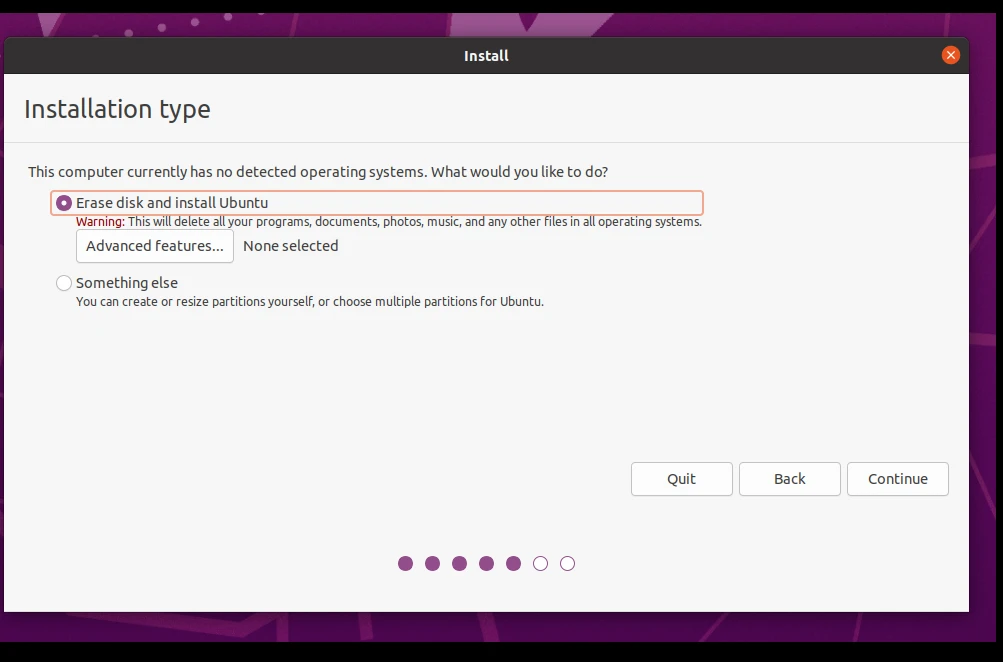The image size is (1003, 662).
Task: Click Continue to proceed with installation
Action: [x=897, y=479]
